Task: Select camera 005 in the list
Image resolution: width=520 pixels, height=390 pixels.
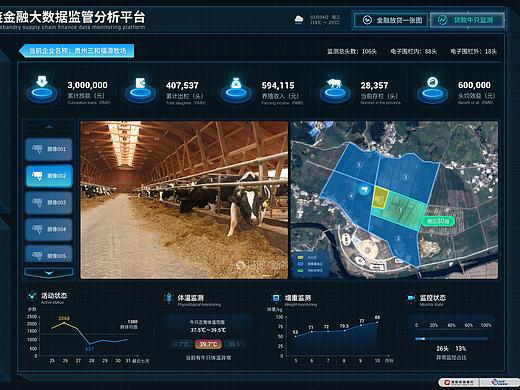Action: pos(49,255)
